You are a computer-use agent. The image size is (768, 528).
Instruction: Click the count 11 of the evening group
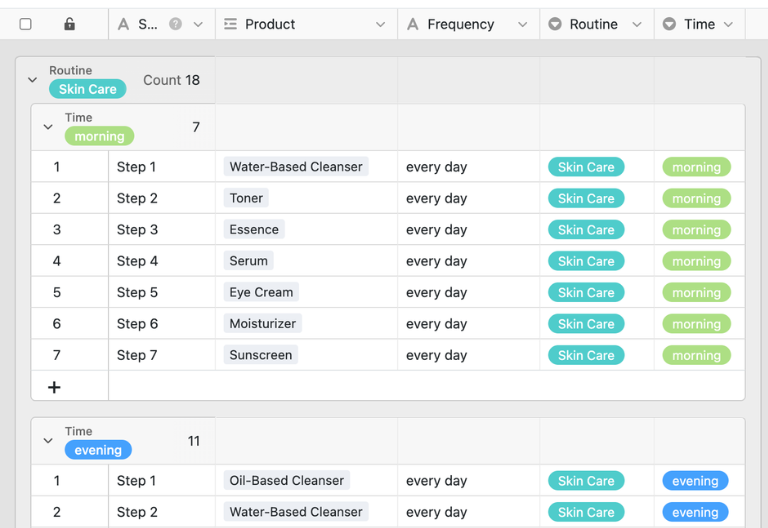pos(194,441)
